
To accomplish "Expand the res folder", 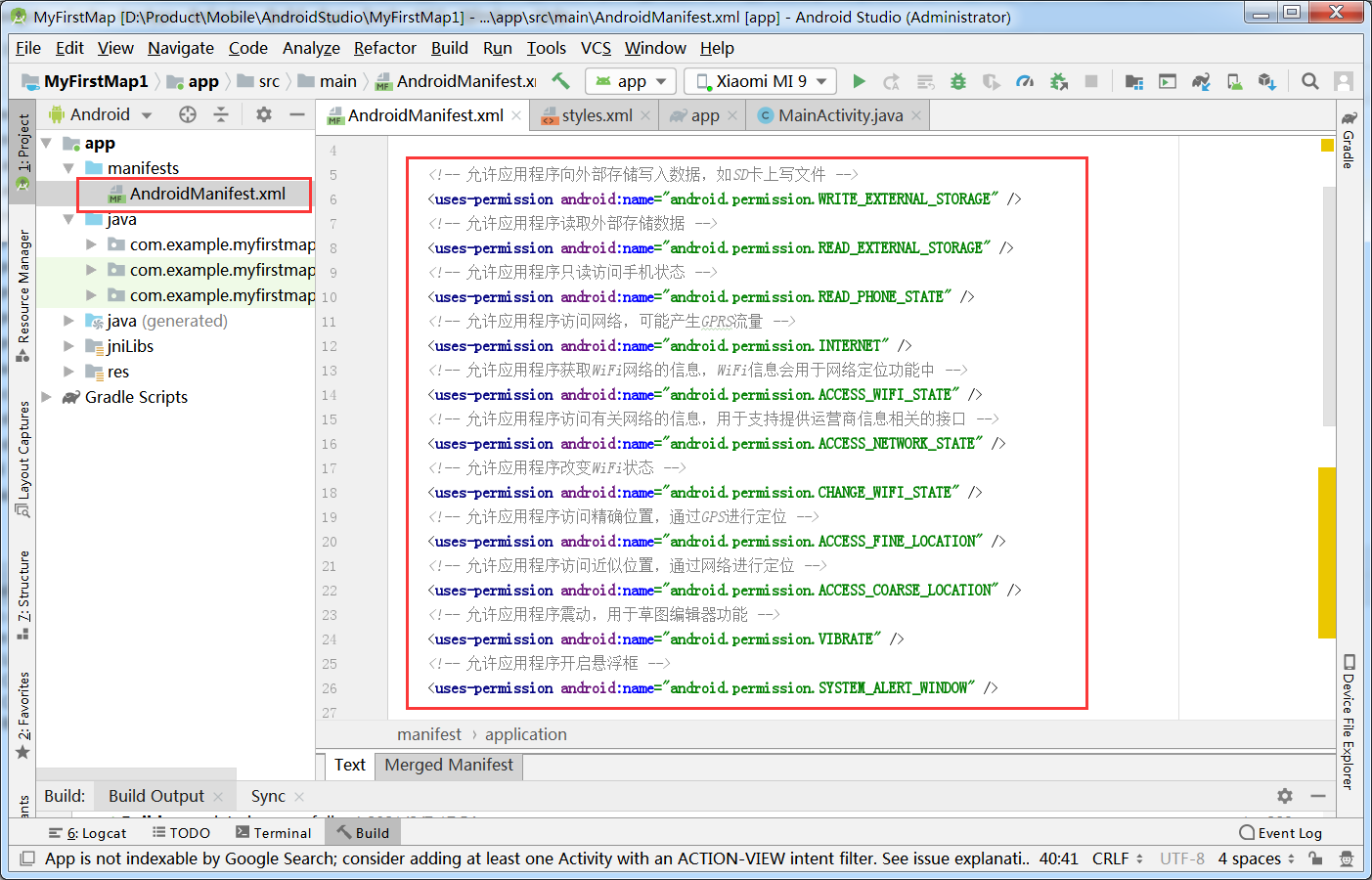I will [x=68, y=372].
